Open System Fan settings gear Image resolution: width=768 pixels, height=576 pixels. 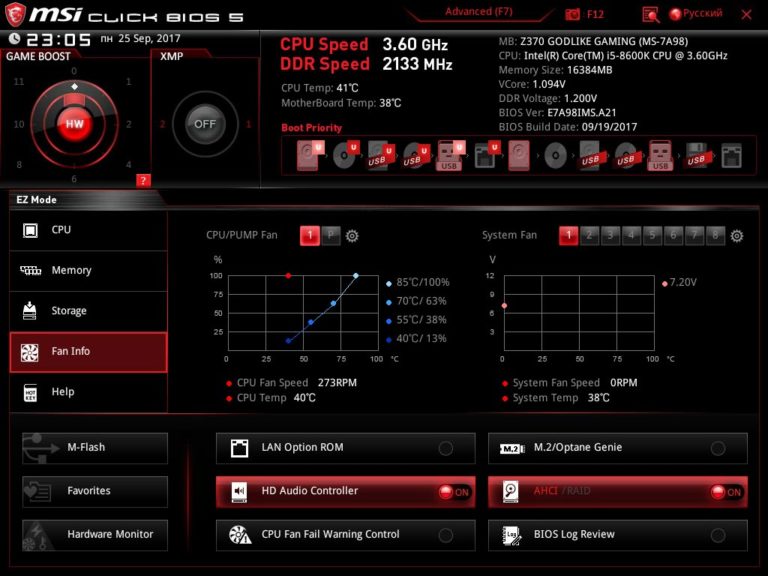737,236
